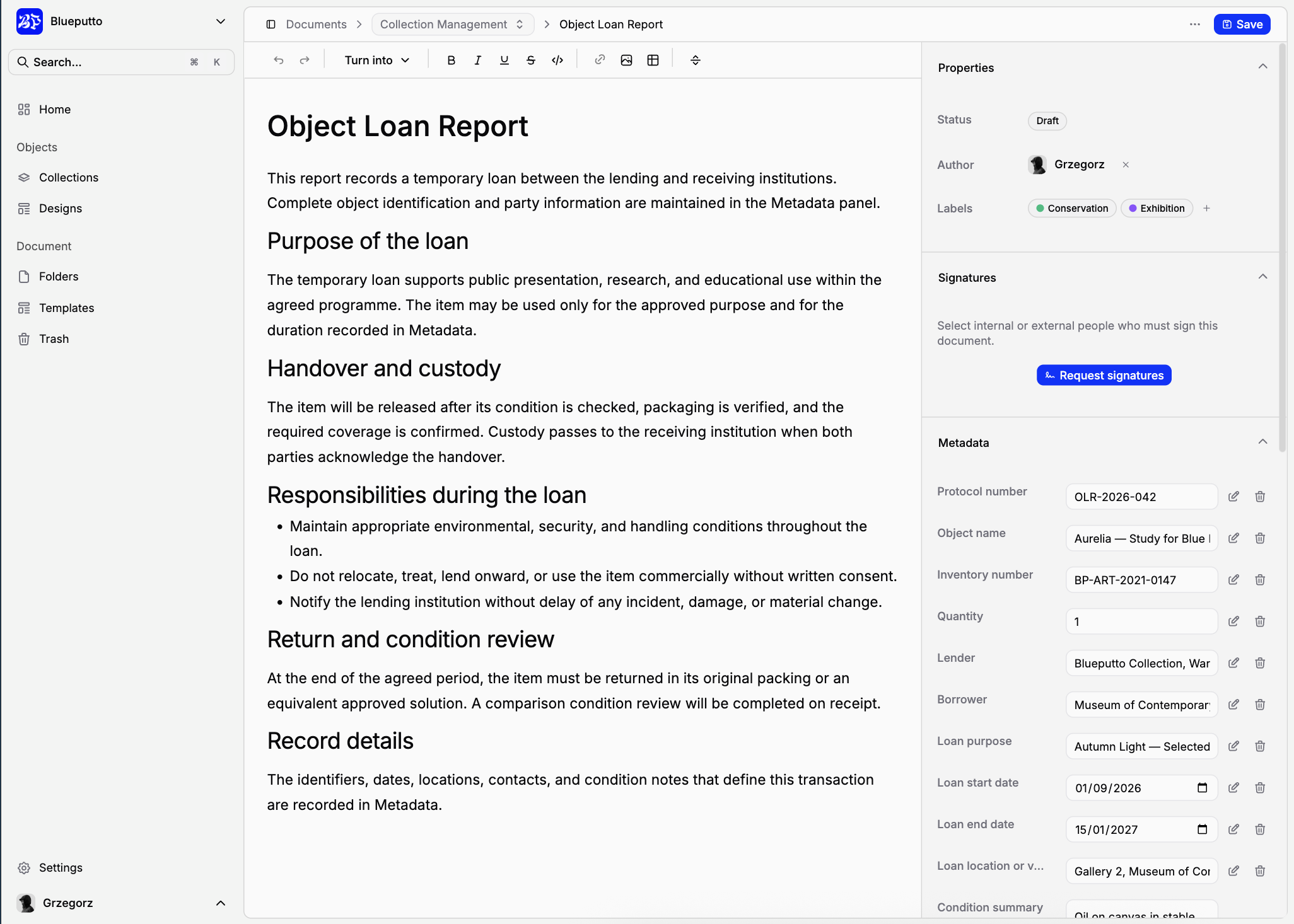Click the Inventory number input BP-ART-2021-0147
The width and height of the screenshot is (1294, 924).
click(x=1141, y=580)
